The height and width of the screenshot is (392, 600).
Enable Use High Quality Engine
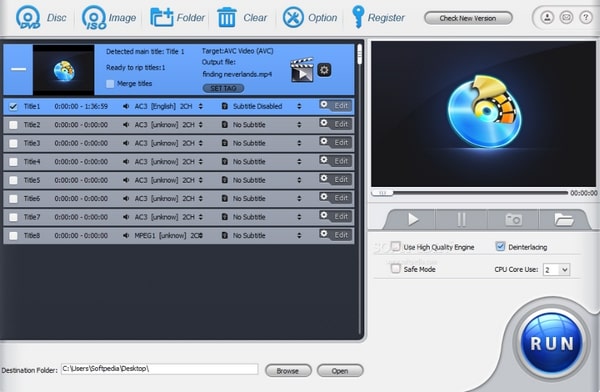pyautogui.click(x=396, y=247)
